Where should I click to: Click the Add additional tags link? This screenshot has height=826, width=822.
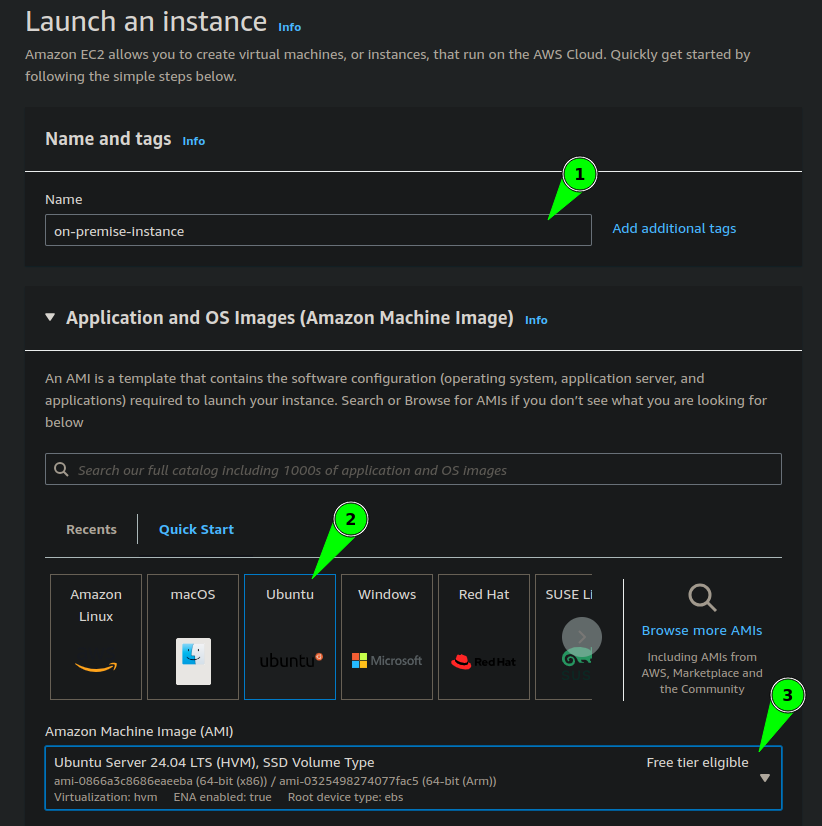674,229
